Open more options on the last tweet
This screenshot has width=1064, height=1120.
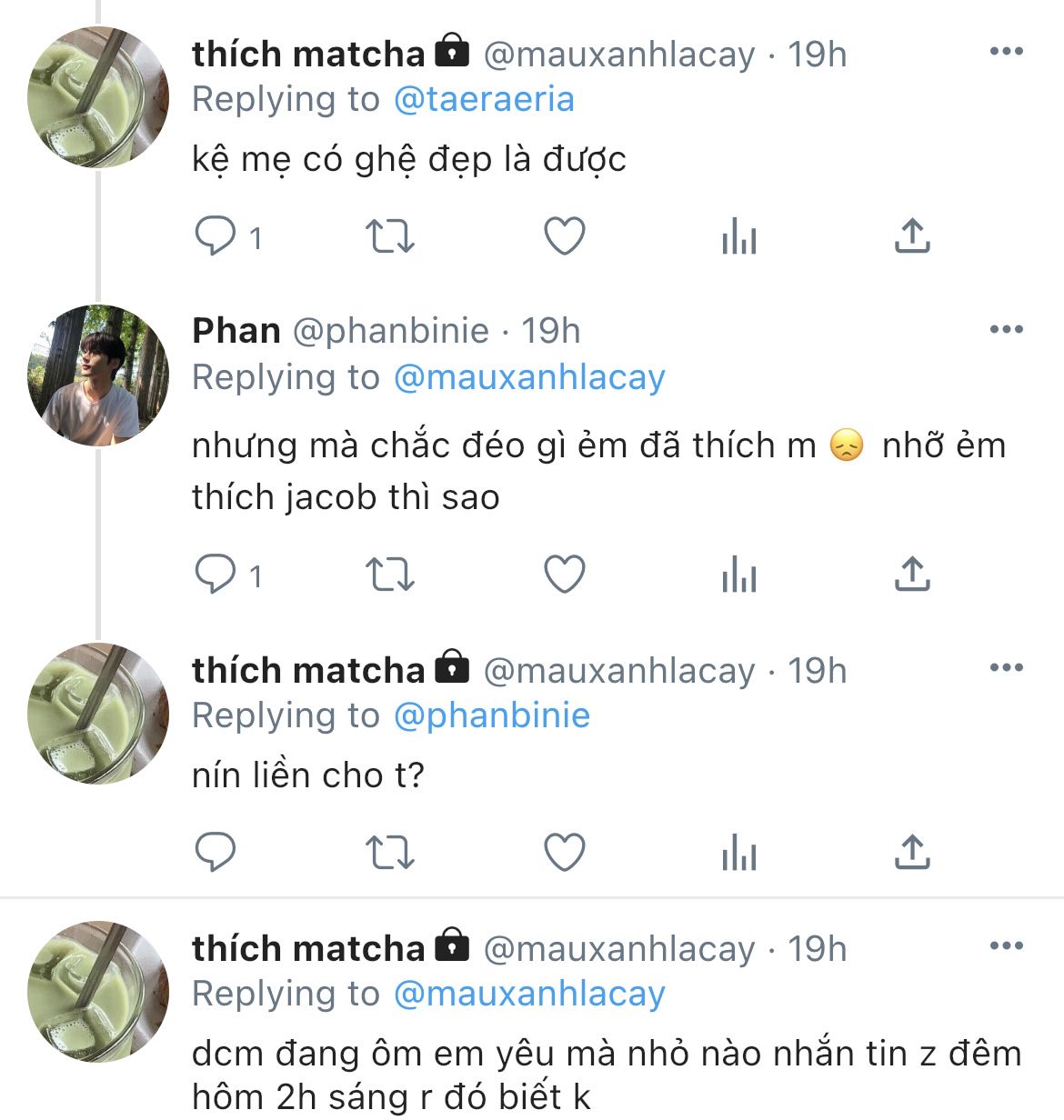(x=1006, y=946)
